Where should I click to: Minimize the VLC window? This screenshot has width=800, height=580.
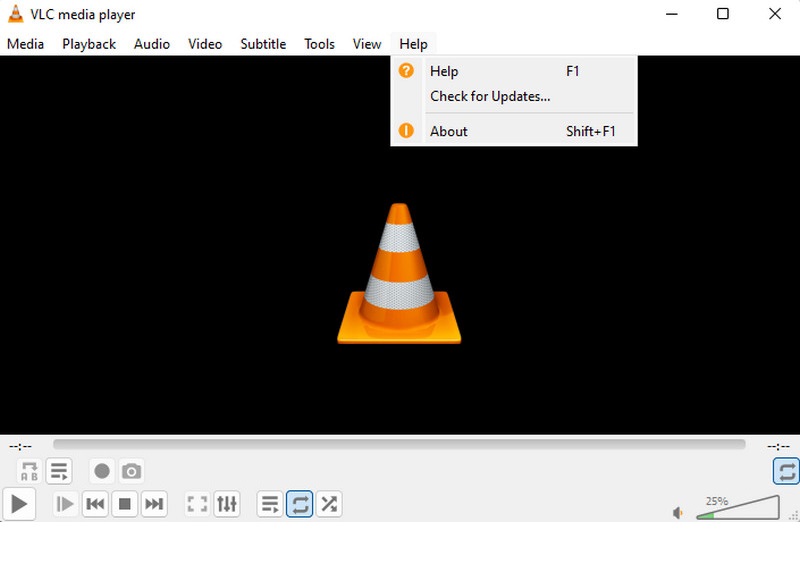[x=672, y=14]
